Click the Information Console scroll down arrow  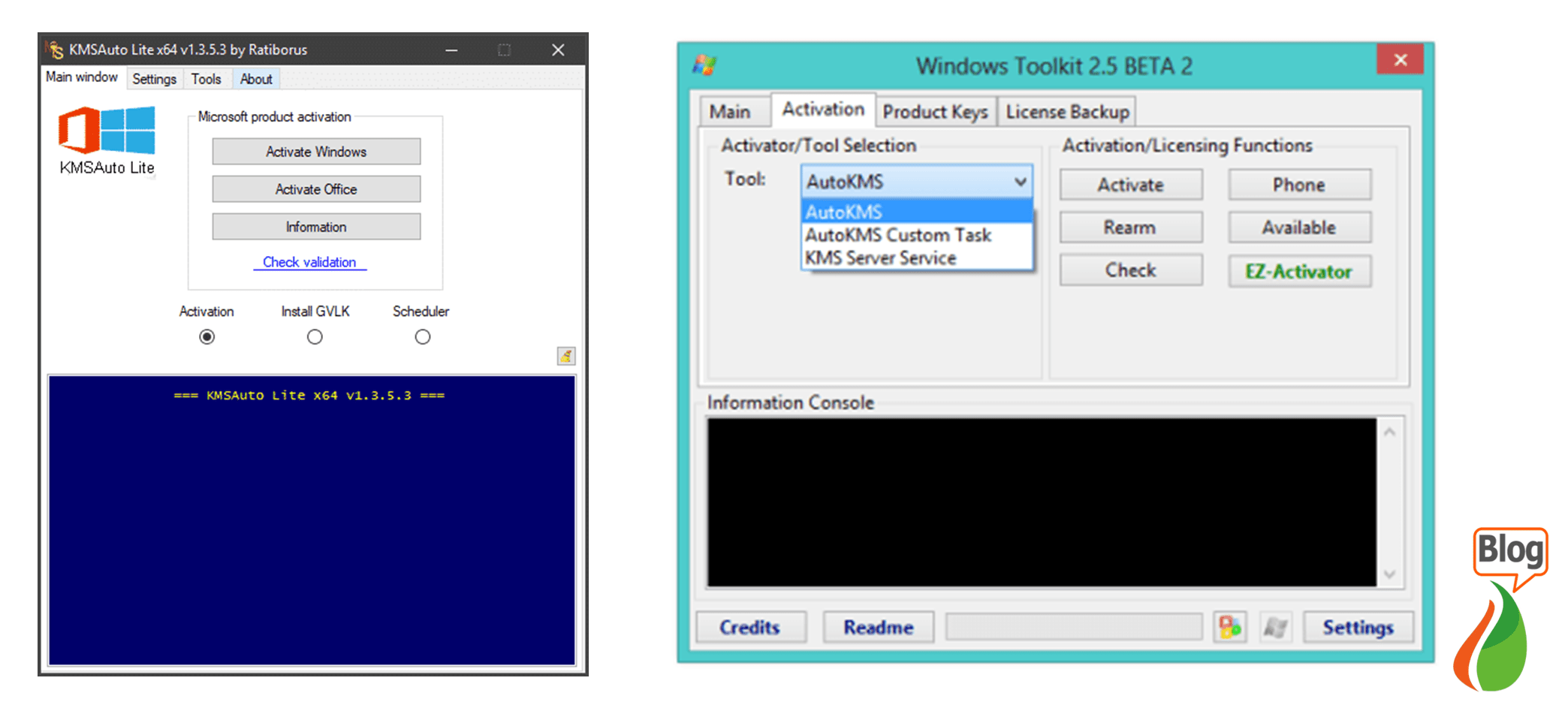coord(1390,574)
